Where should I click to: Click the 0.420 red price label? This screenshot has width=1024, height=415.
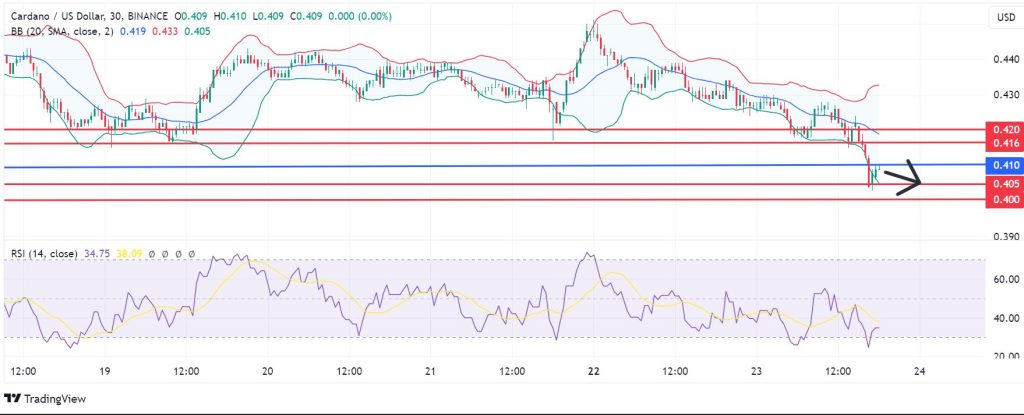click(x=1003, y=129)
